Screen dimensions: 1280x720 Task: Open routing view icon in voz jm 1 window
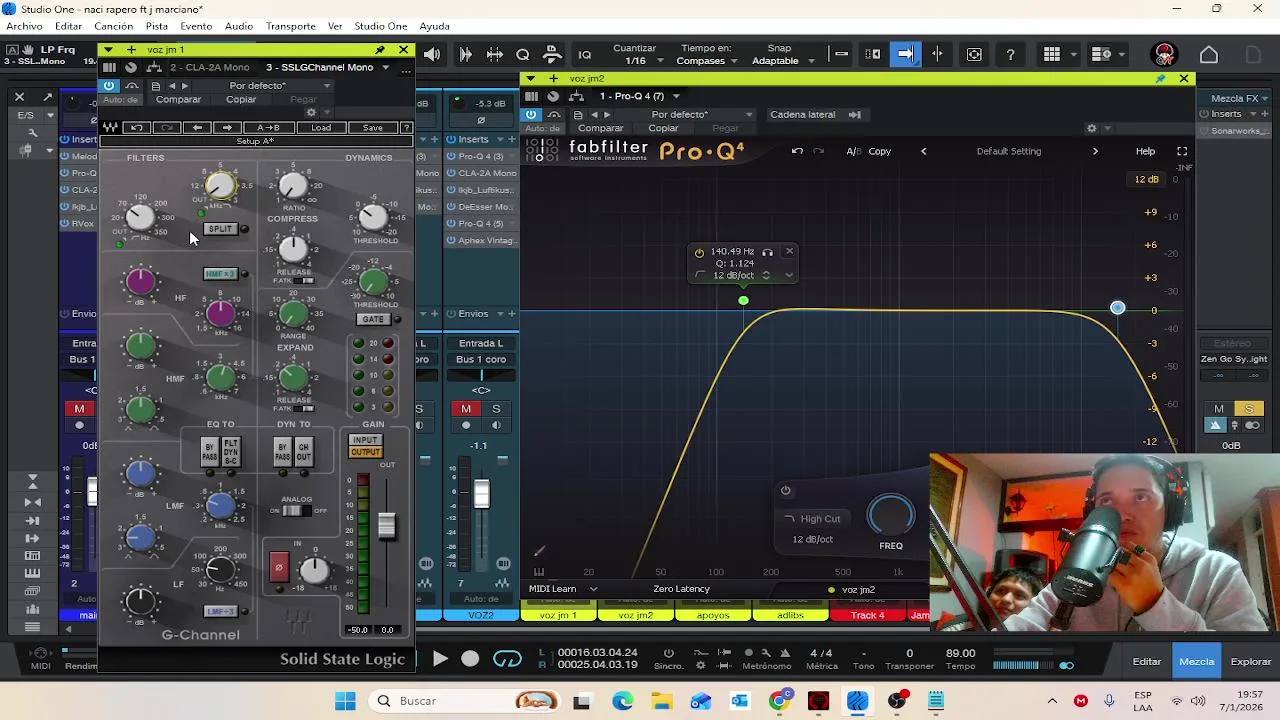pyautogui.click(x=154, y=68)
